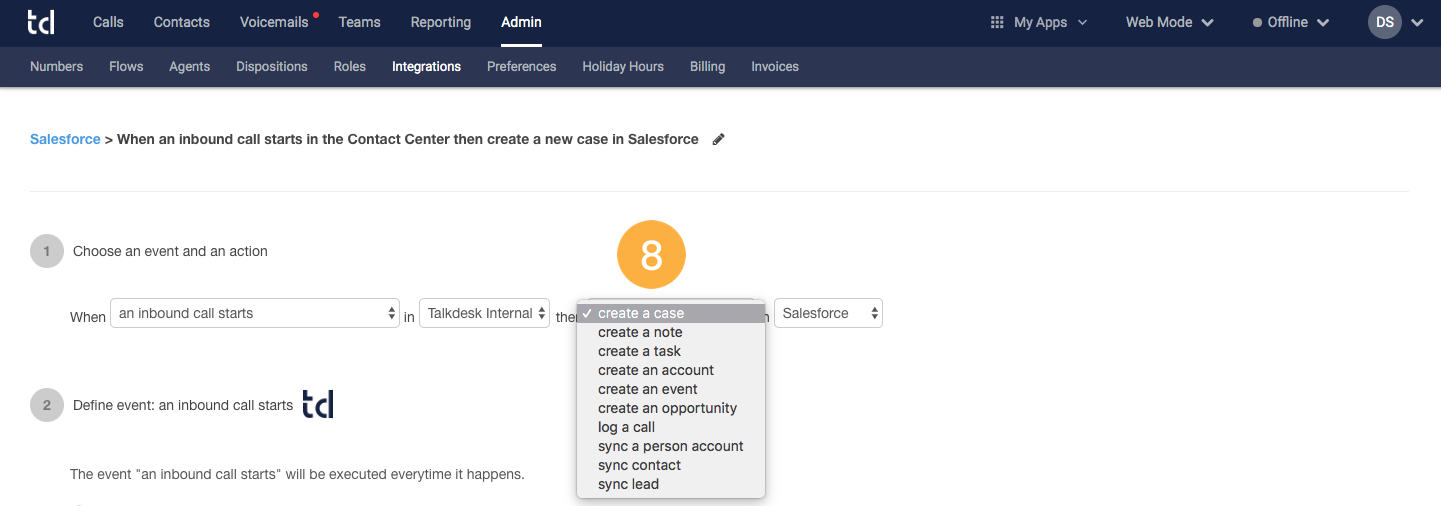
Task: Go to the Calls tab
Action: coord(108,22)
